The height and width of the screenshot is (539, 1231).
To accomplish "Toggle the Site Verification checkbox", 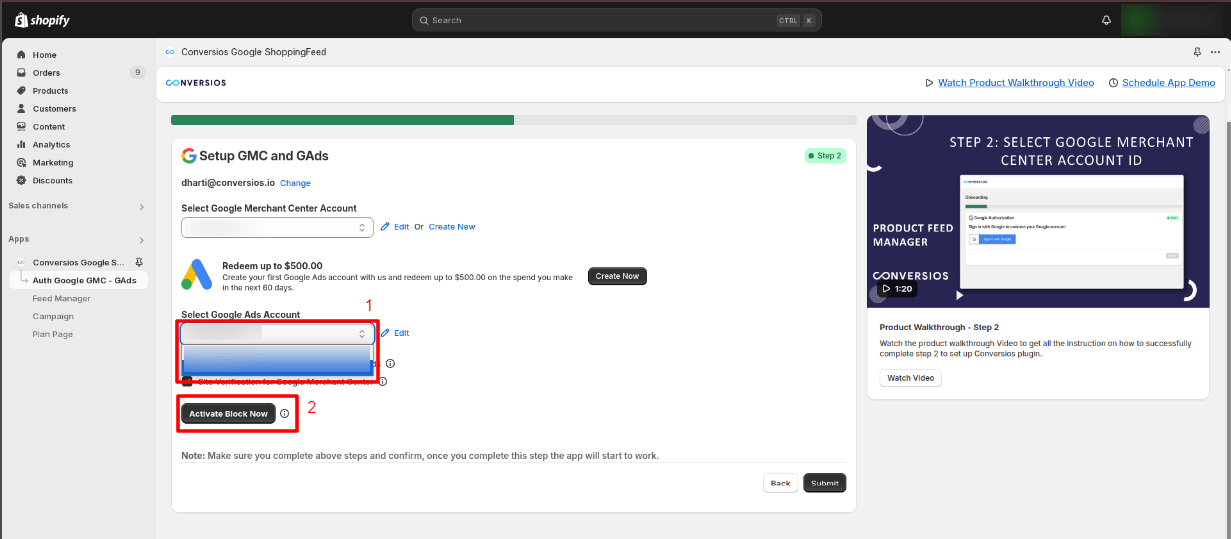I will (x=187, y=381).
